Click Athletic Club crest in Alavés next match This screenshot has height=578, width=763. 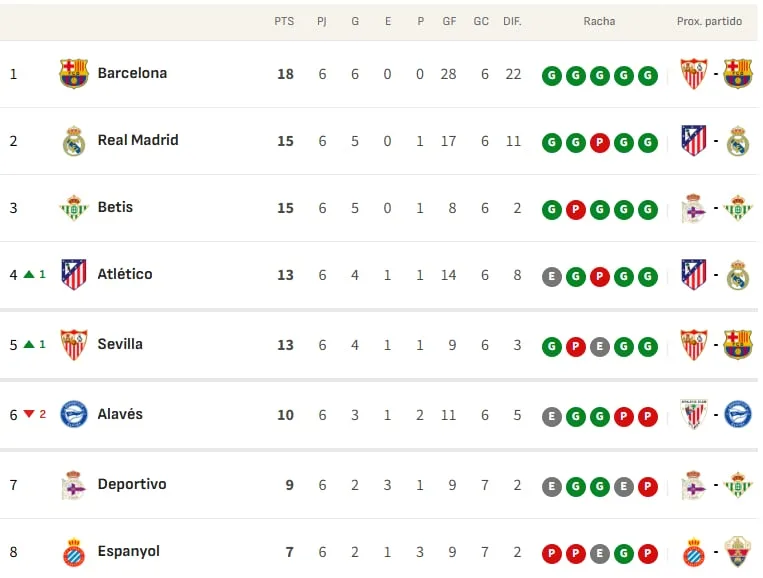(694, 415)
